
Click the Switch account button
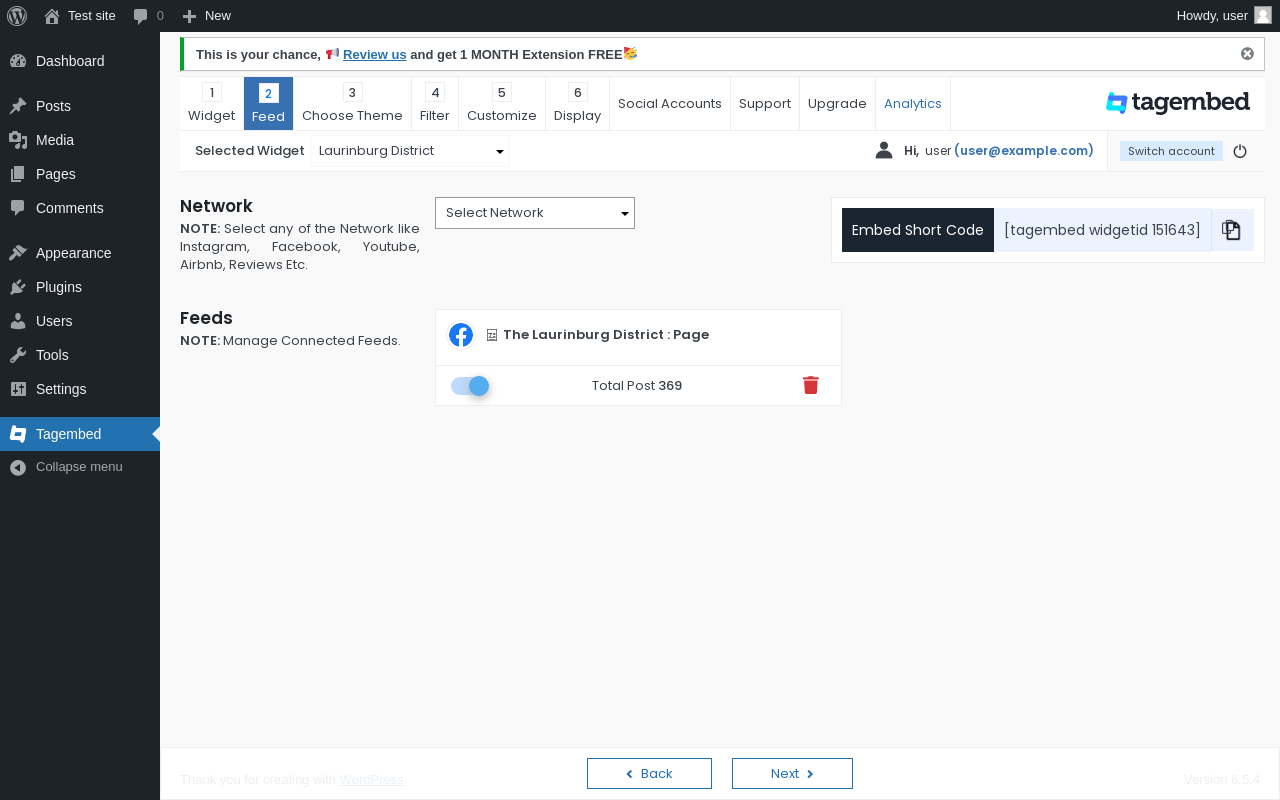pyautogui.click(x=1171, y=151)
